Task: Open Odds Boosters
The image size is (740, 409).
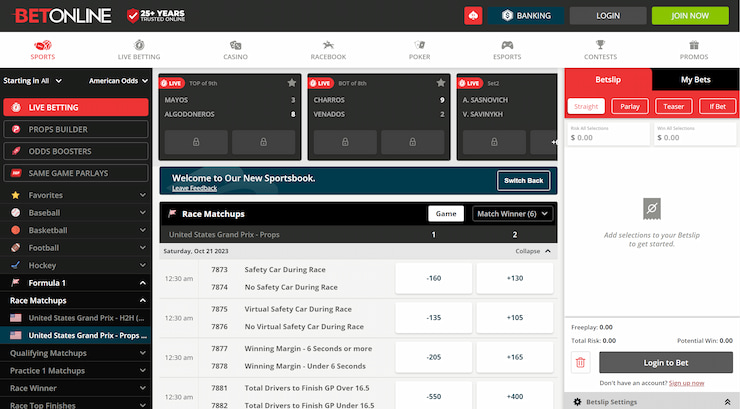Action: (76, 151)
